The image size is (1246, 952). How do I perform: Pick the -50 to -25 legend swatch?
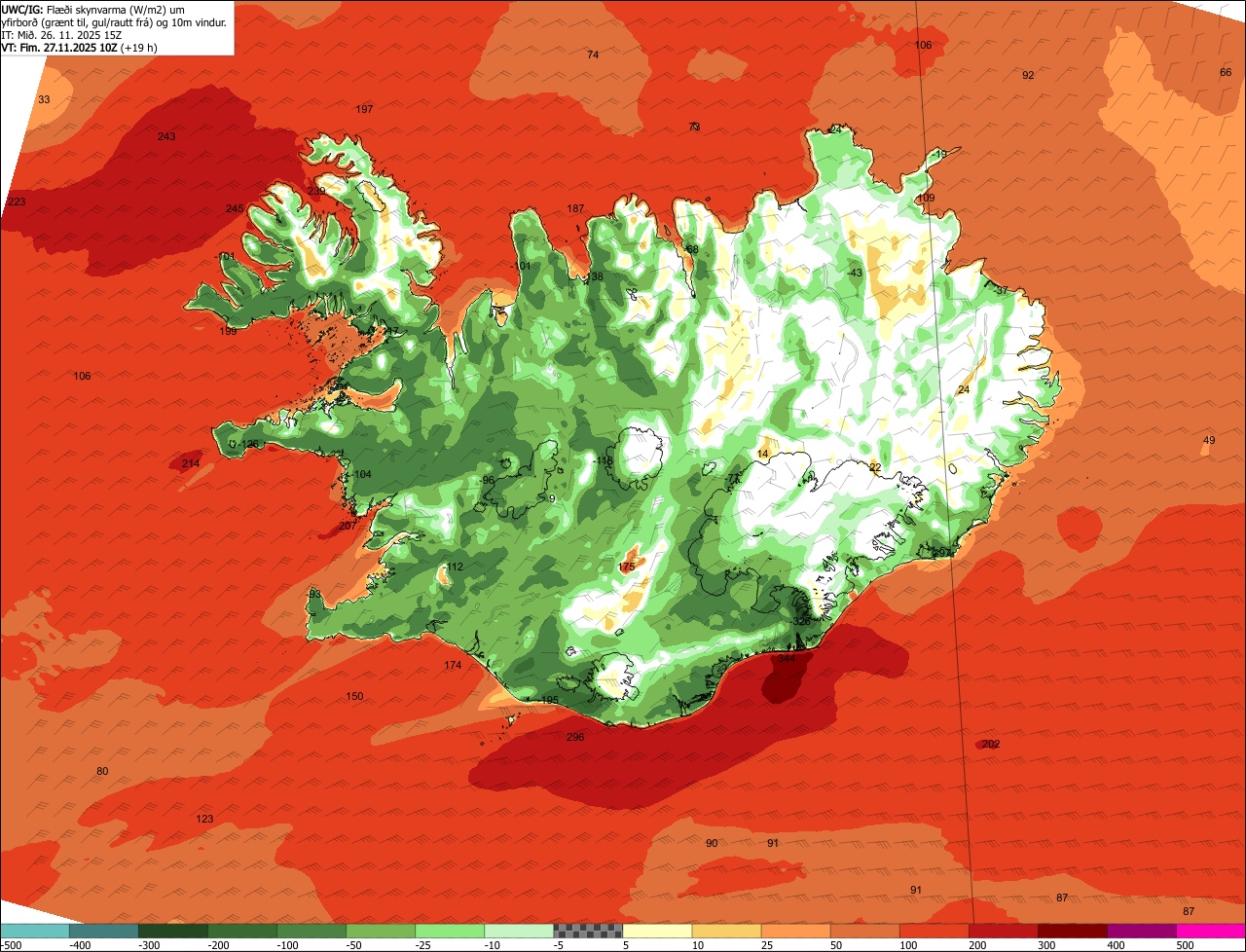pyautogui.click(x=380, y=931)
